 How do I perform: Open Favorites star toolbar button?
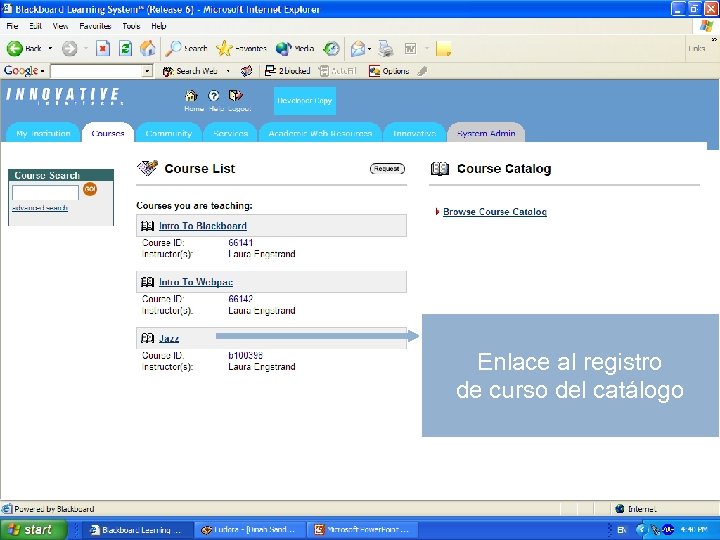(242, 48)
